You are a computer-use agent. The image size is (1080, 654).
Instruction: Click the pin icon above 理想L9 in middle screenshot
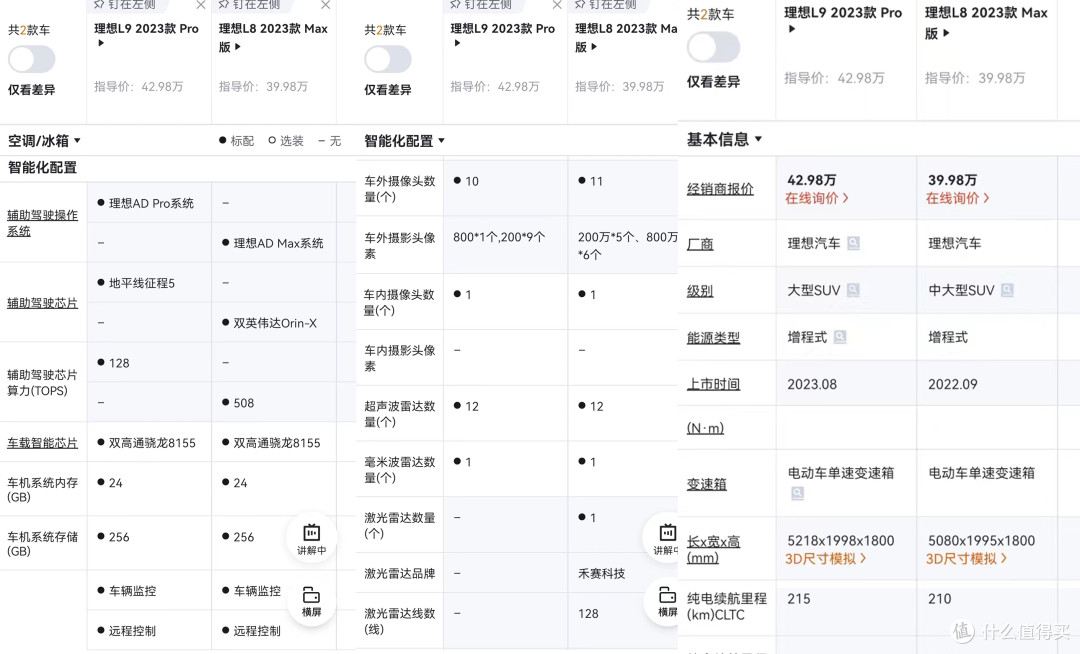[x=455, y=4]
